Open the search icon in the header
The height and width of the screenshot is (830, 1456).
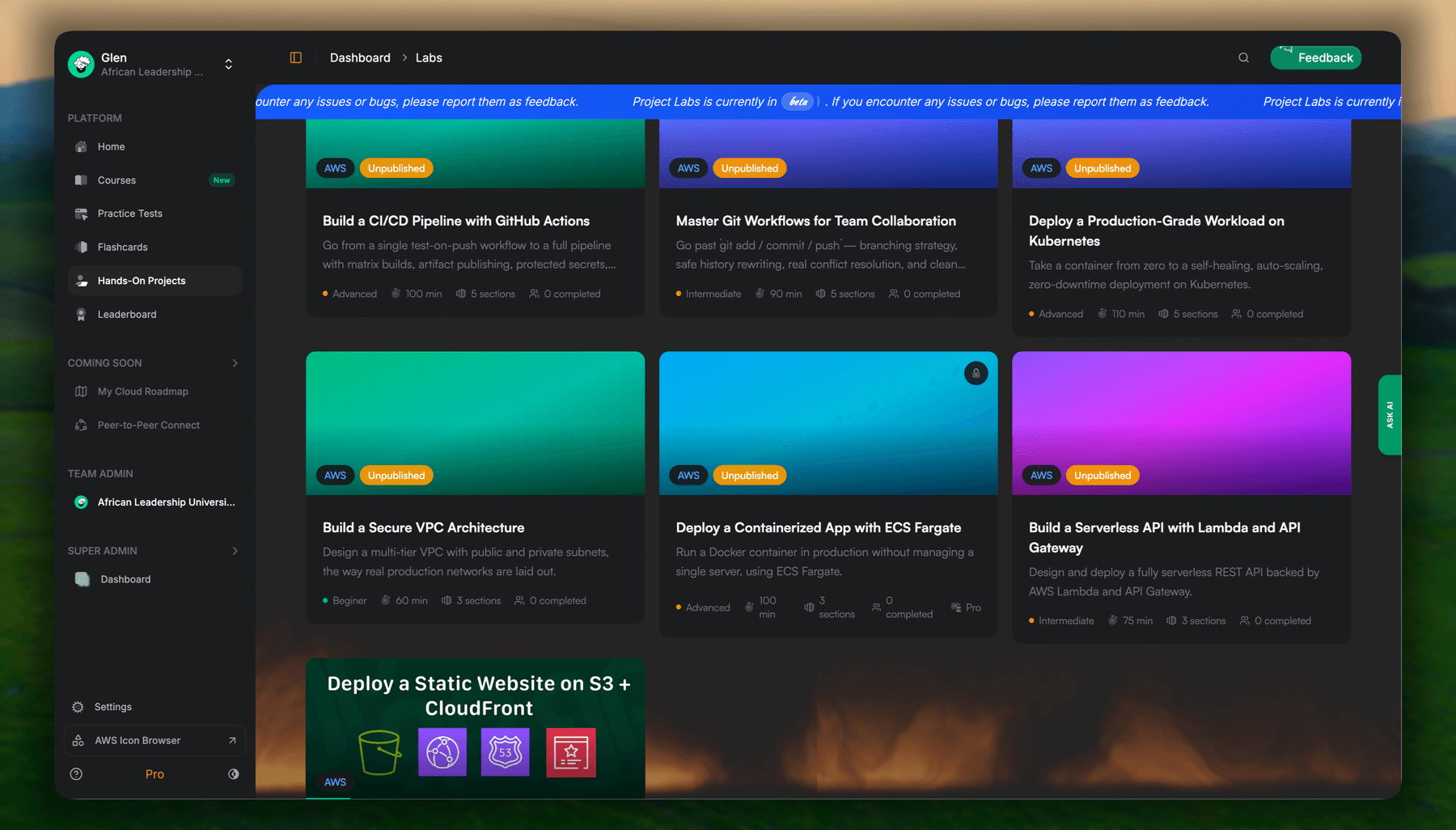(x=1244, y=57)
